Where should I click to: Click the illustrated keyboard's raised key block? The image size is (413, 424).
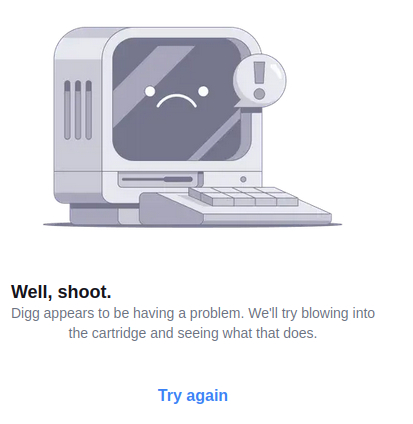point(243,196)
